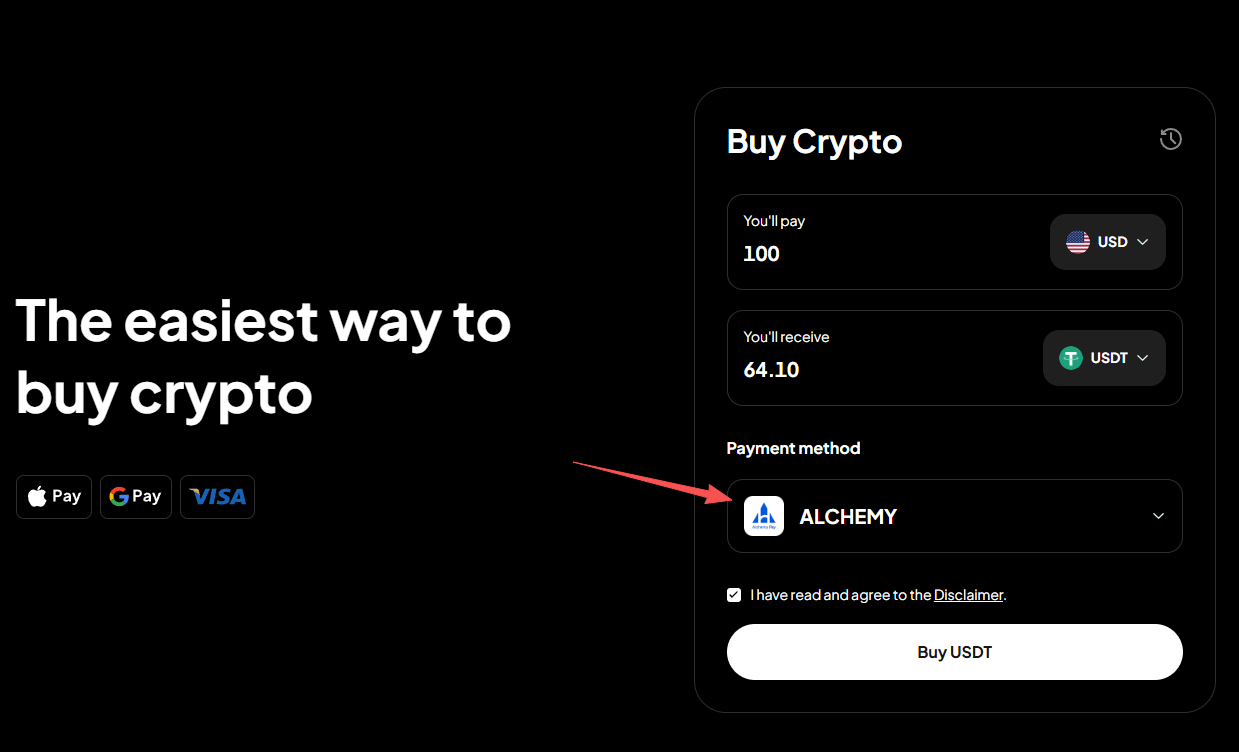Click the agreement text beside the checkbox
This screenshot has width=1239, height=752.
coord(841,595)
